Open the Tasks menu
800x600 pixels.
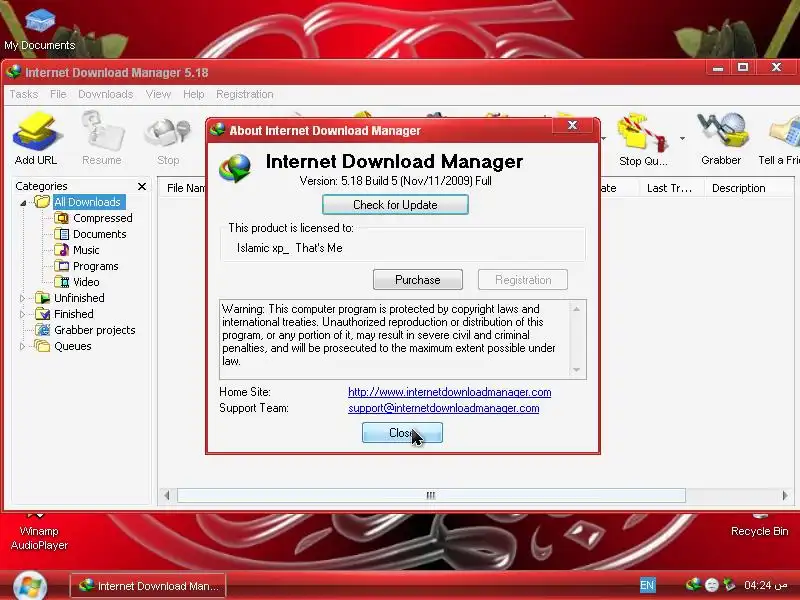[x=24, y=94]
